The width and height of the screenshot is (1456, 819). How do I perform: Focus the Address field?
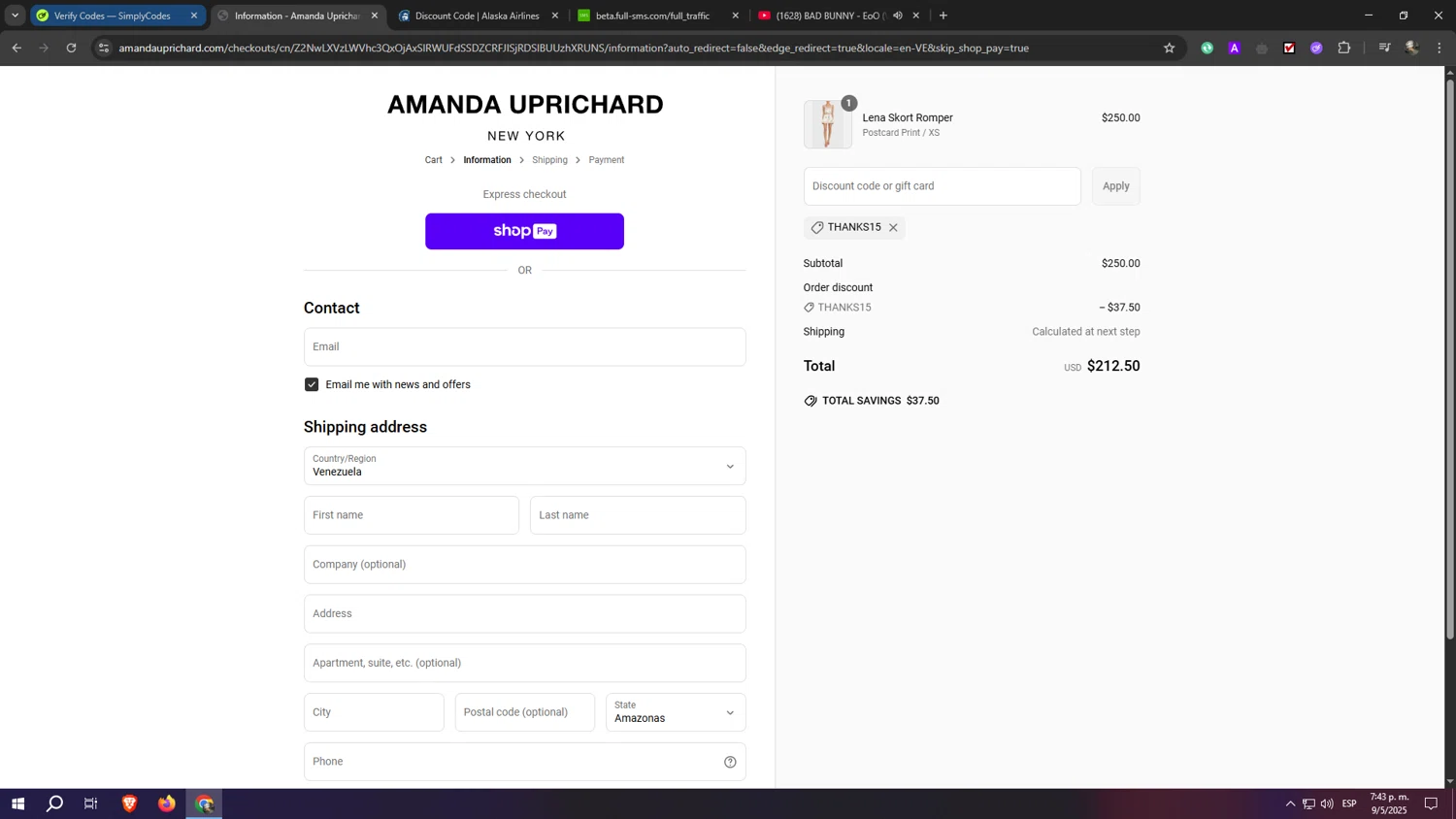click(x=524, y=614)
